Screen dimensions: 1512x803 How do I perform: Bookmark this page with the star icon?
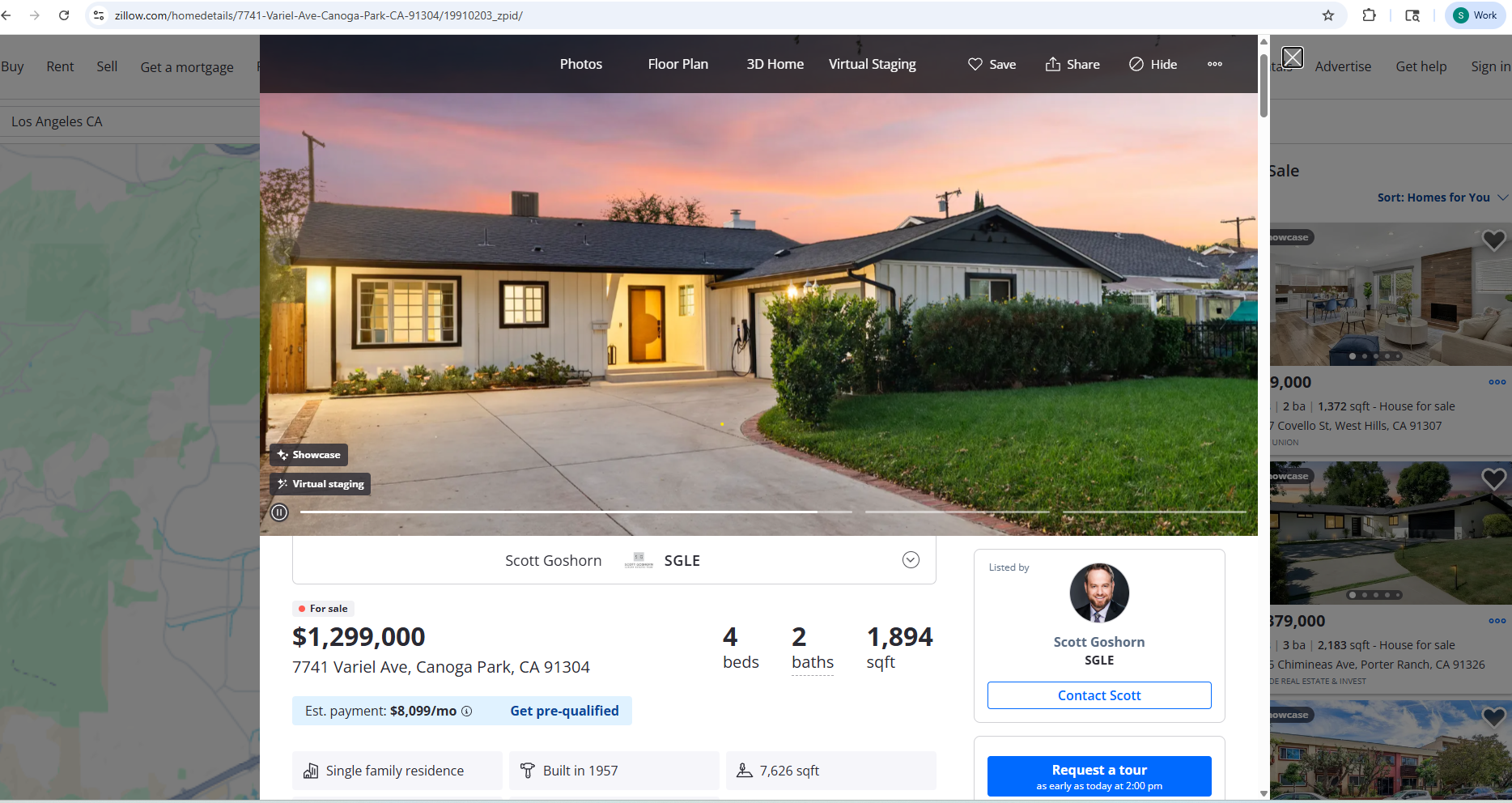tap(1328, 15)
